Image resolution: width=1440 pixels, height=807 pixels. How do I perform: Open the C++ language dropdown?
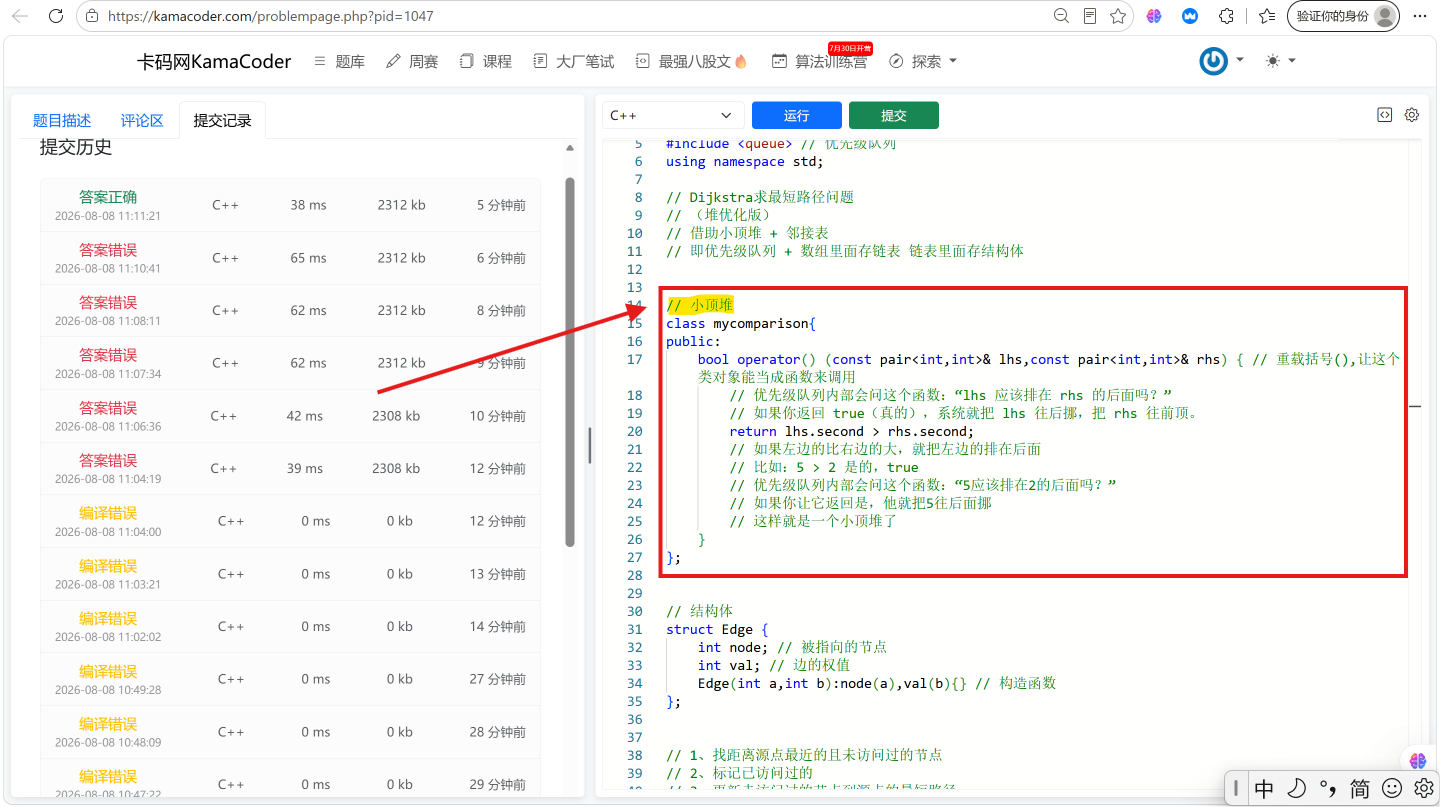tap(674, 115)
